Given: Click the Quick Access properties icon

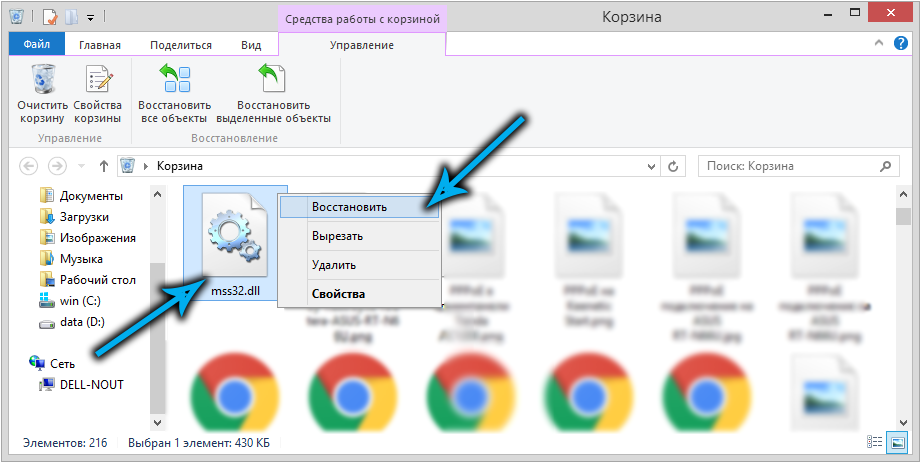Looking at the screenshot, I should click(x=50, y=17).
